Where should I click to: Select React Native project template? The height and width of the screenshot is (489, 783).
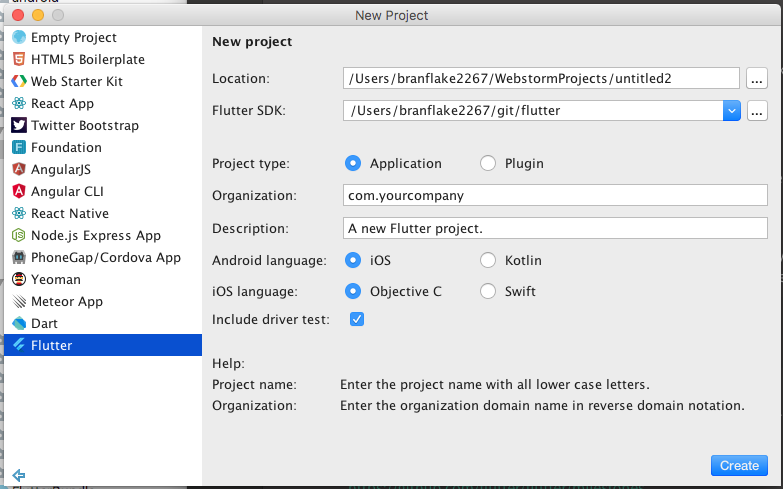(69, 213)
